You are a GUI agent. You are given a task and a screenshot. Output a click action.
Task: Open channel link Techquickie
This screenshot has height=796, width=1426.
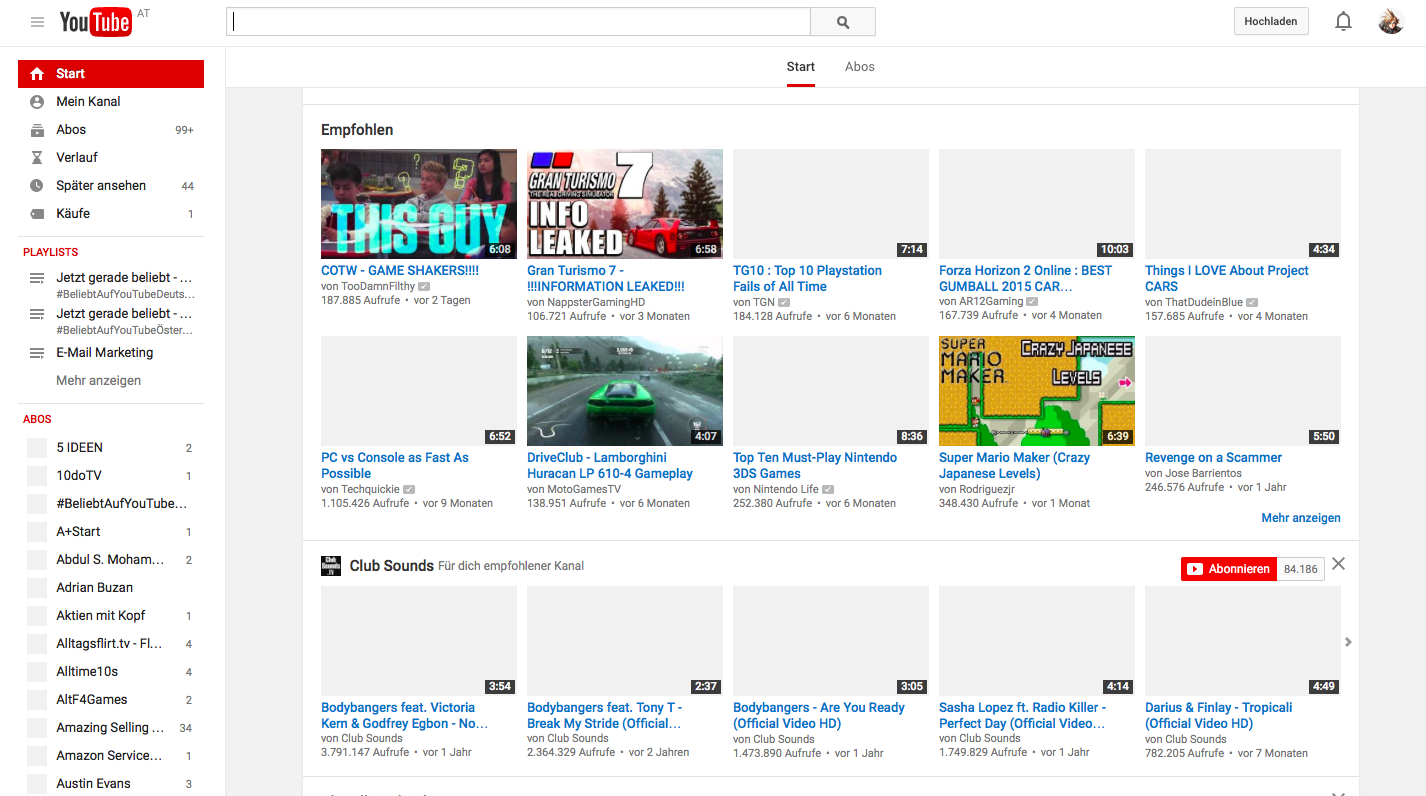pos(370,490)
